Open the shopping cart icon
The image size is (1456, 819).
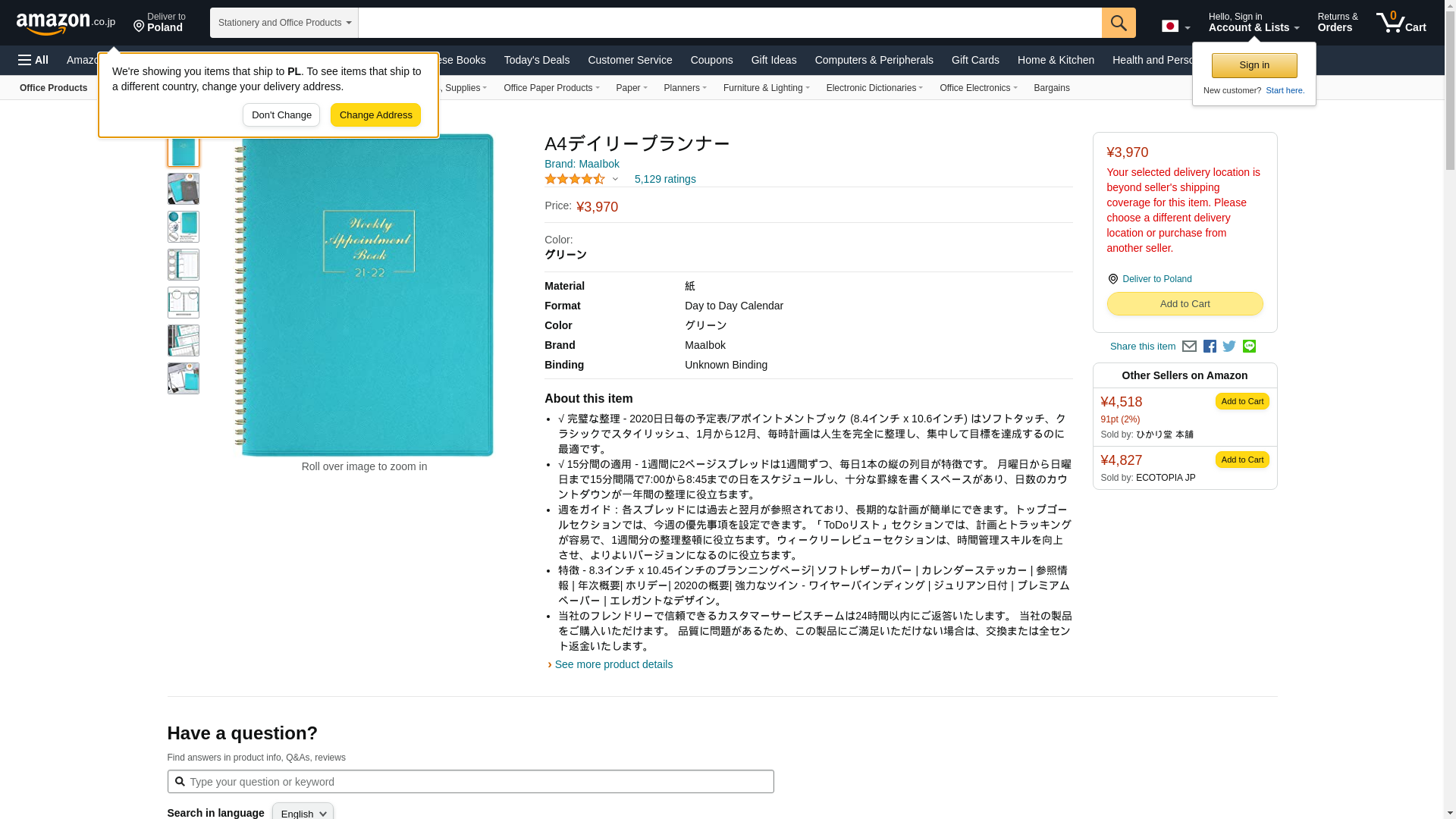tap(1401, 23)
